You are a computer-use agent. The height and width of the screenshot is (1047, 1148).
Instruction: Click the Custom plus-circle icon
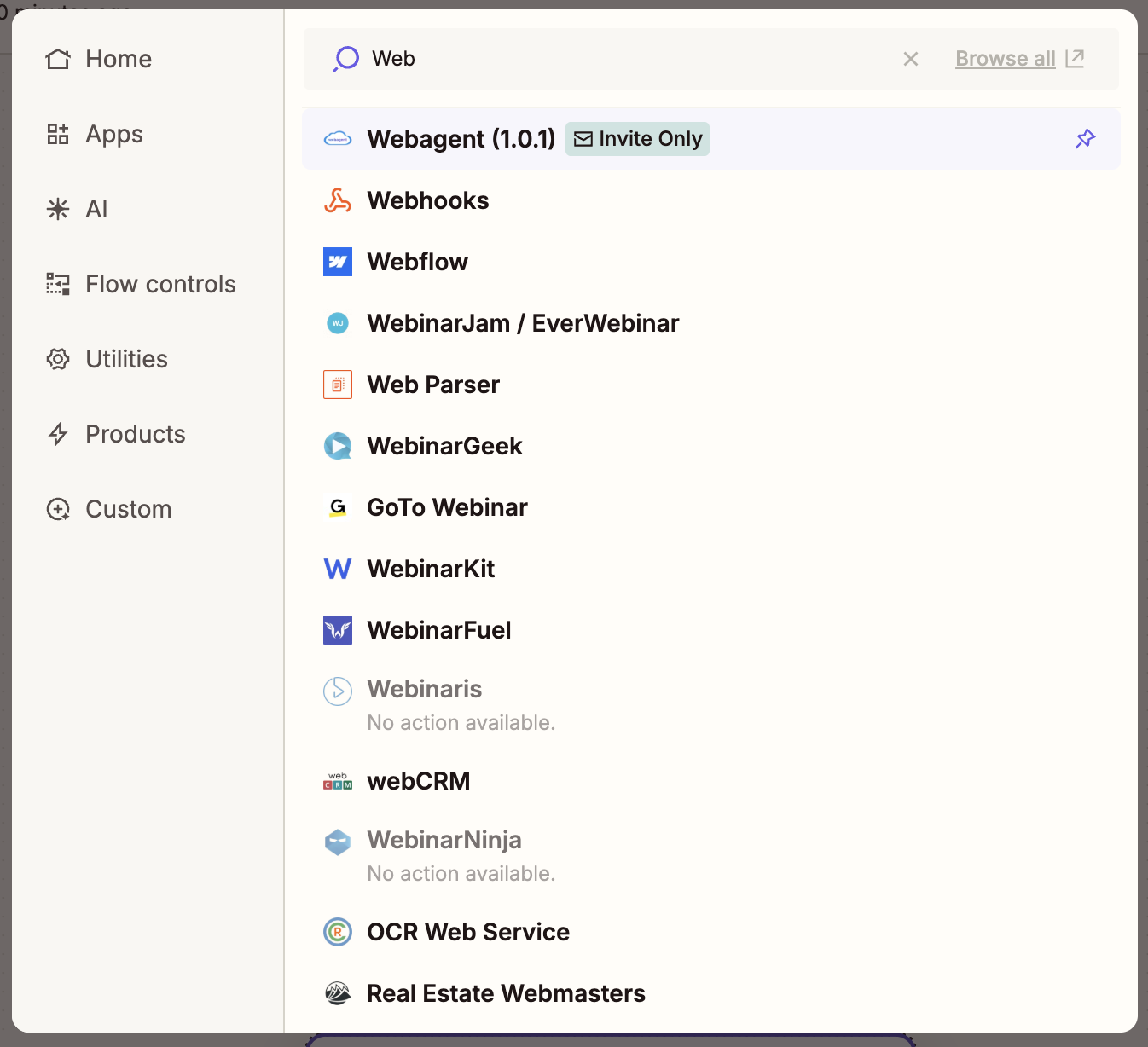(58, 509)
